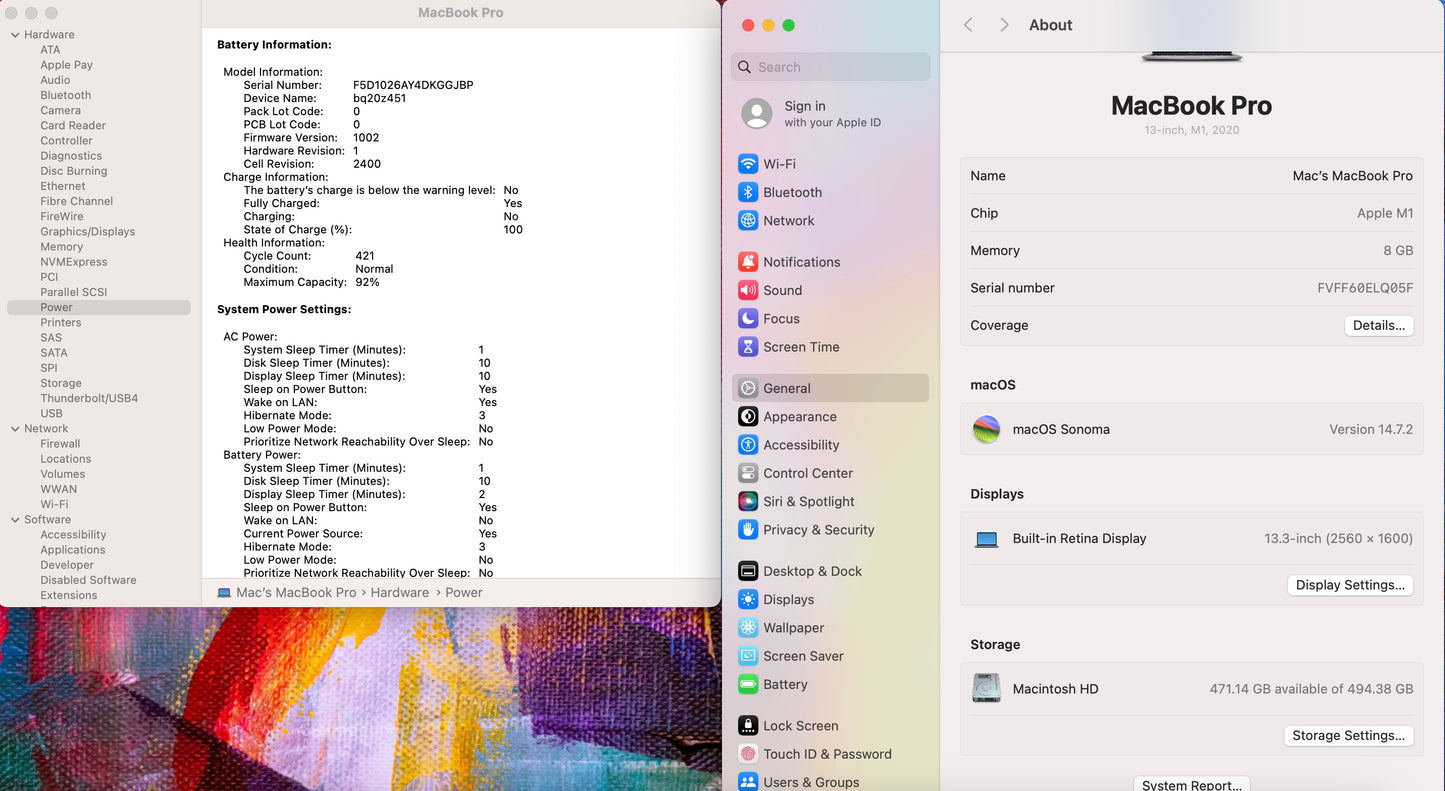Screen dimensions: 1445x791
Task: Click the Appearance icon in Settings
Action: [748, 416]
